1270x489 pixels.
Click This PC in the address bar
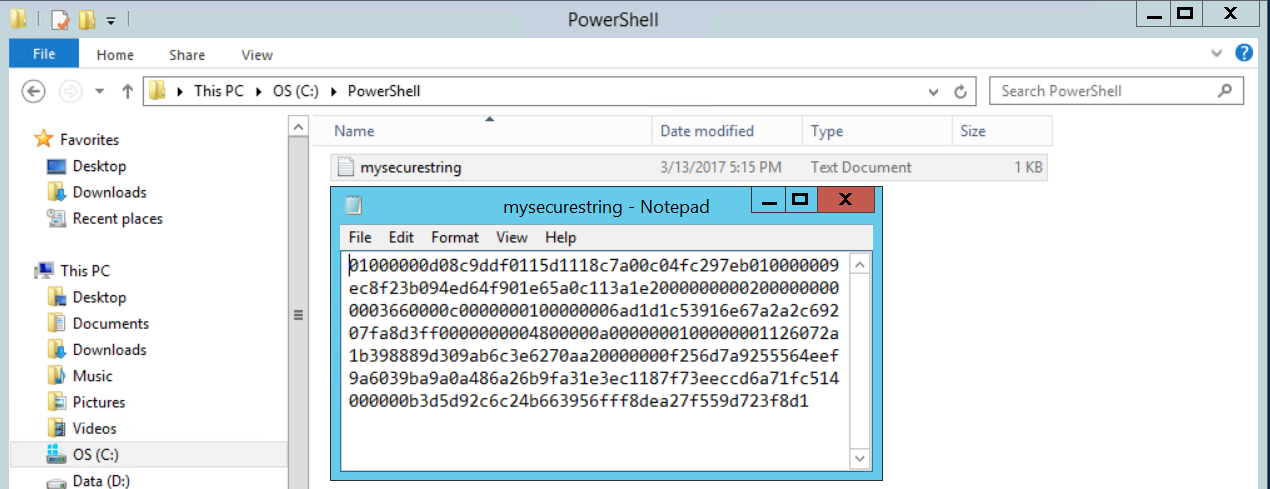click(218, 91)
